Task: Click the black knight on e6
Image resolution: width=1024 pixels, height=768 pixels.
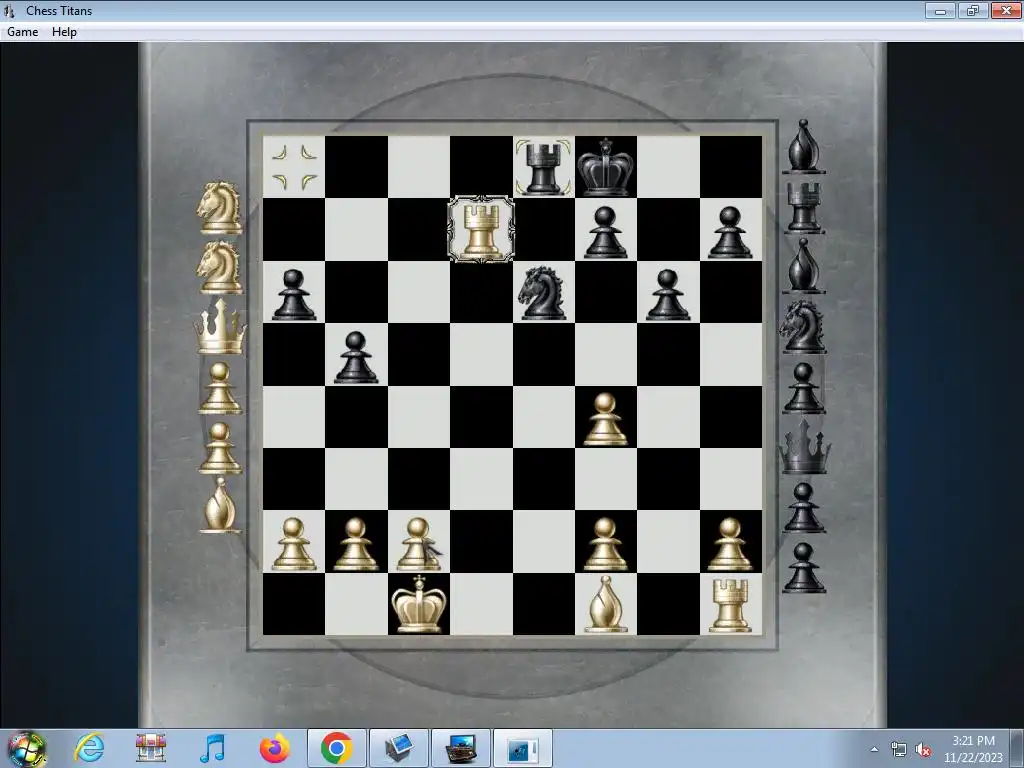Action: point(542,293)
